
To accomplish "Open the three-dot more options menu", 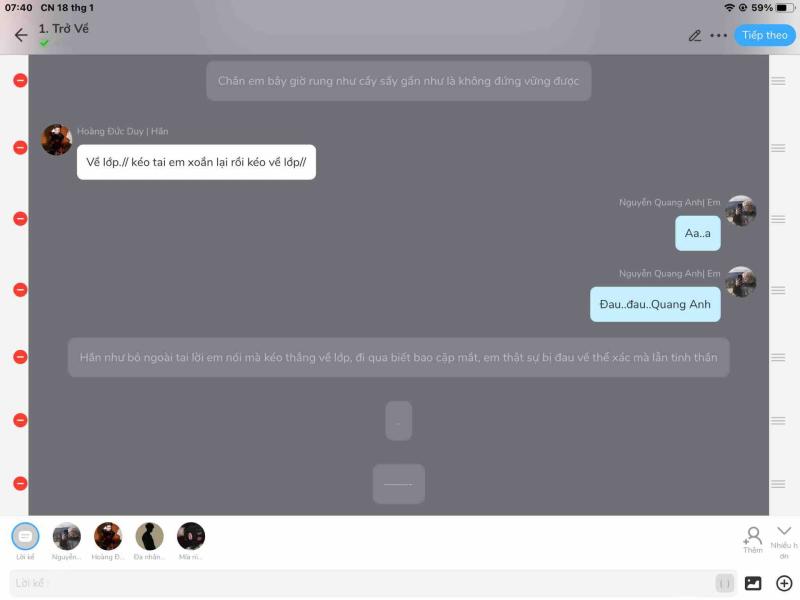I will pos(718,35).
